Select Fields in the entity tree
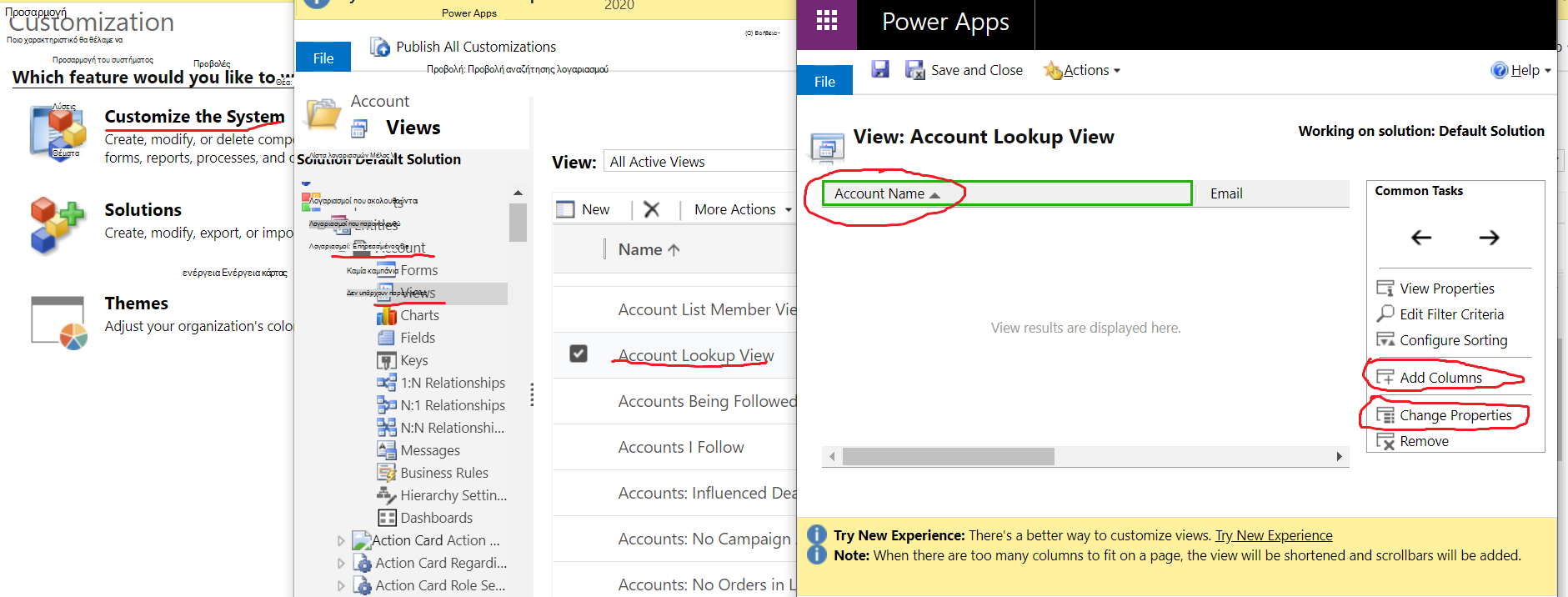 coord(417,338)
